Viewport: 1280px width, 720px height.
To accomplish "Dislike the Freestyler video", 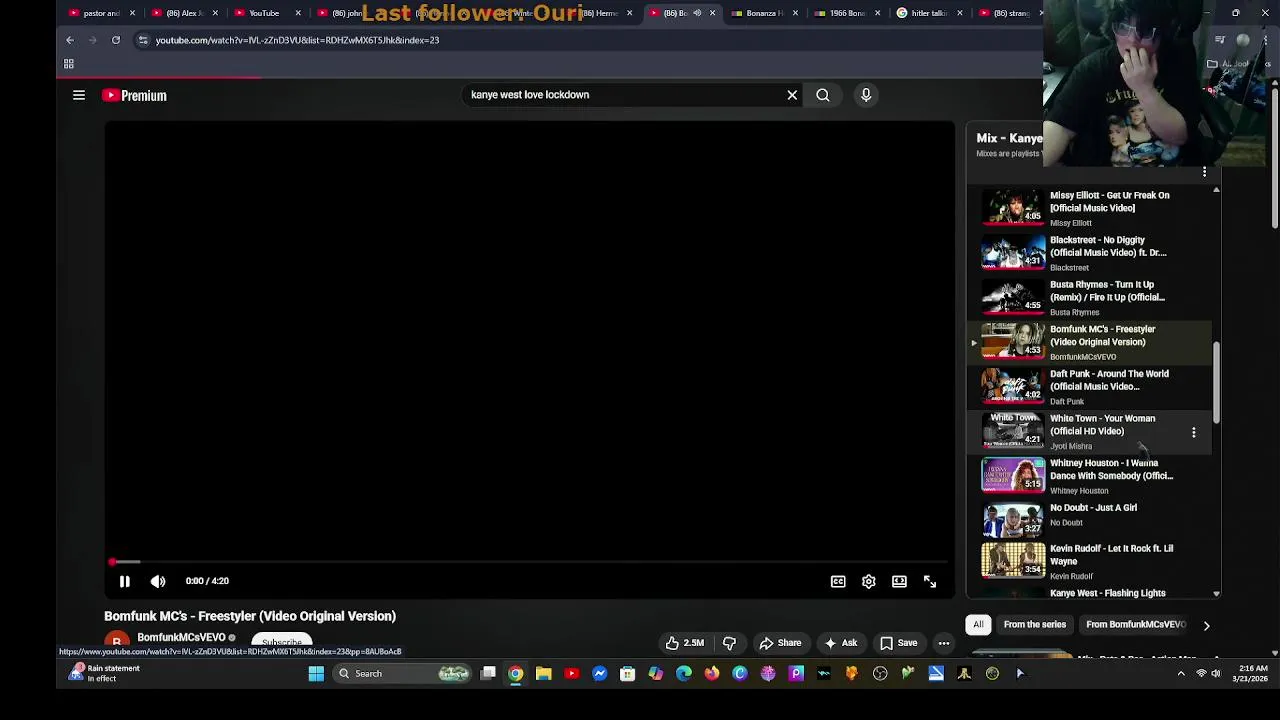I will click(x=729, y=643).
